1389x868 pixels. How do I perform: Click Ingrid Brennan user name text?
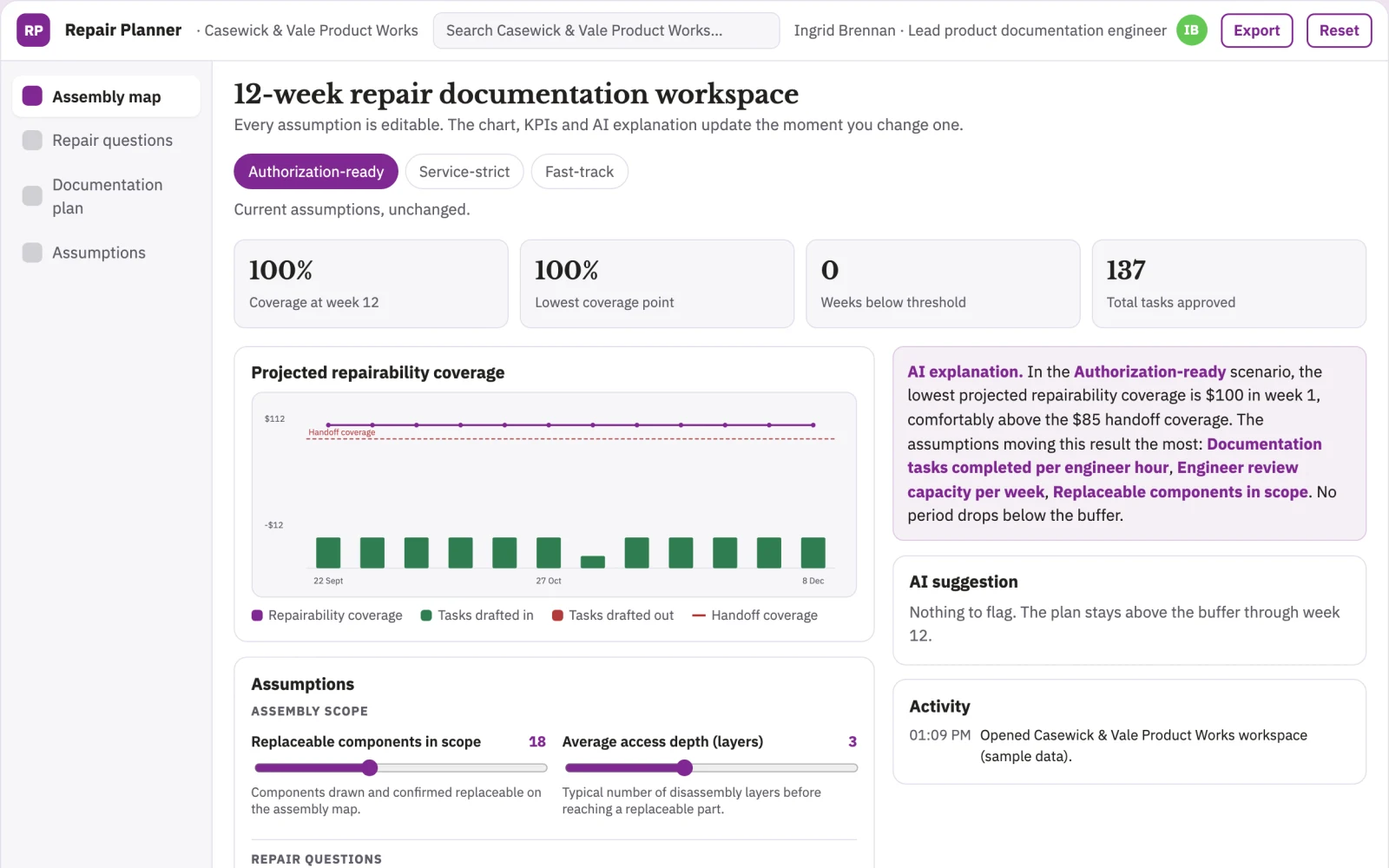pos(845,30)
